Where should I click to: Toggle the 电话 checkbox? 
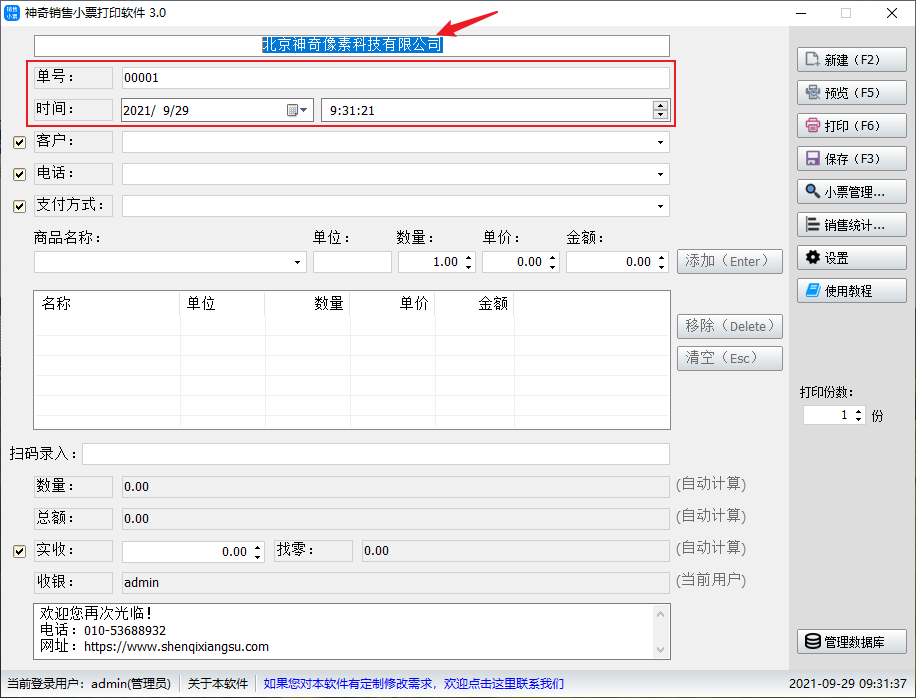click(20, 174)
